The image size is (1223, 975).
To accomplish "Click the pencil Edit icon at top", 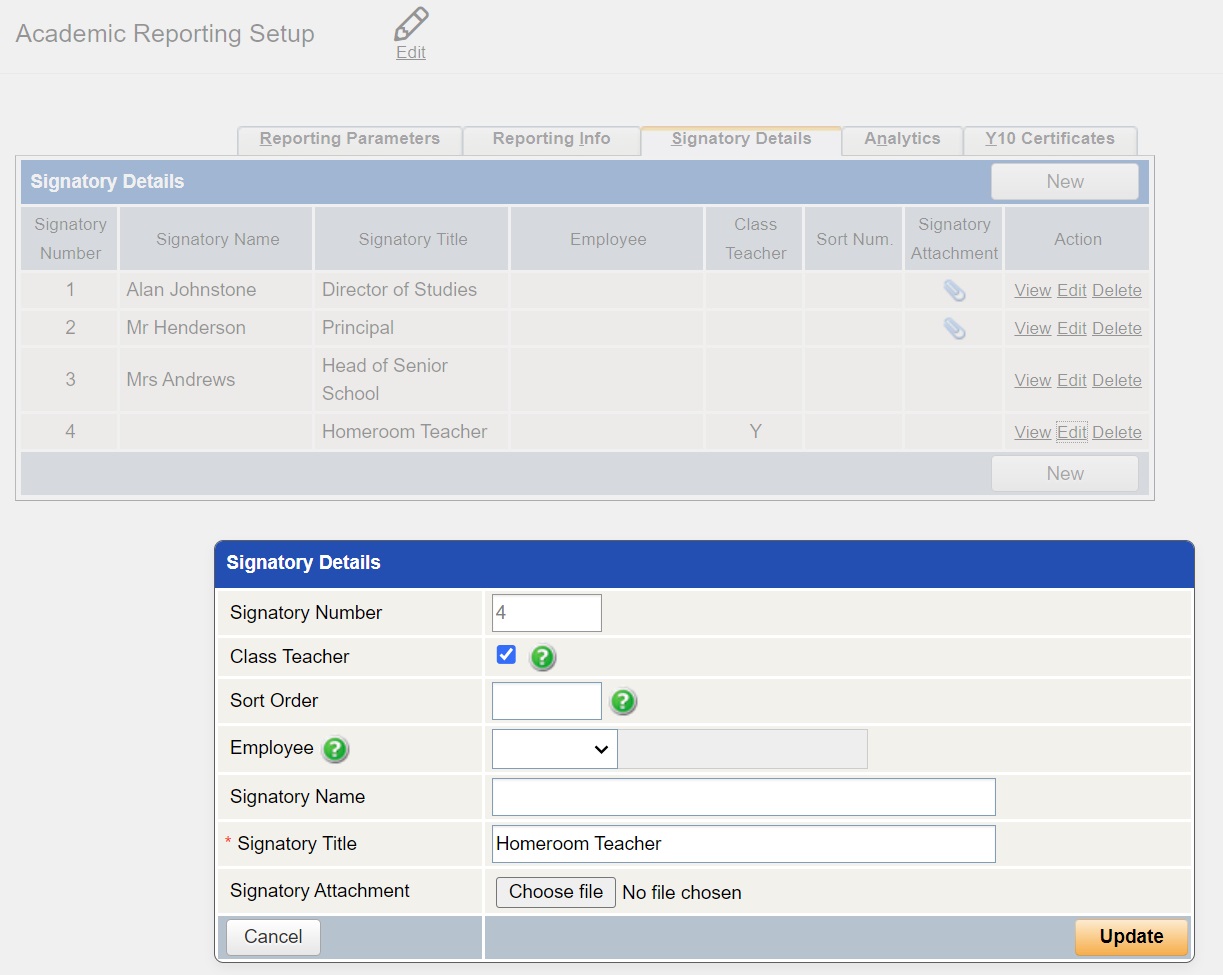I will click(410, 32).
